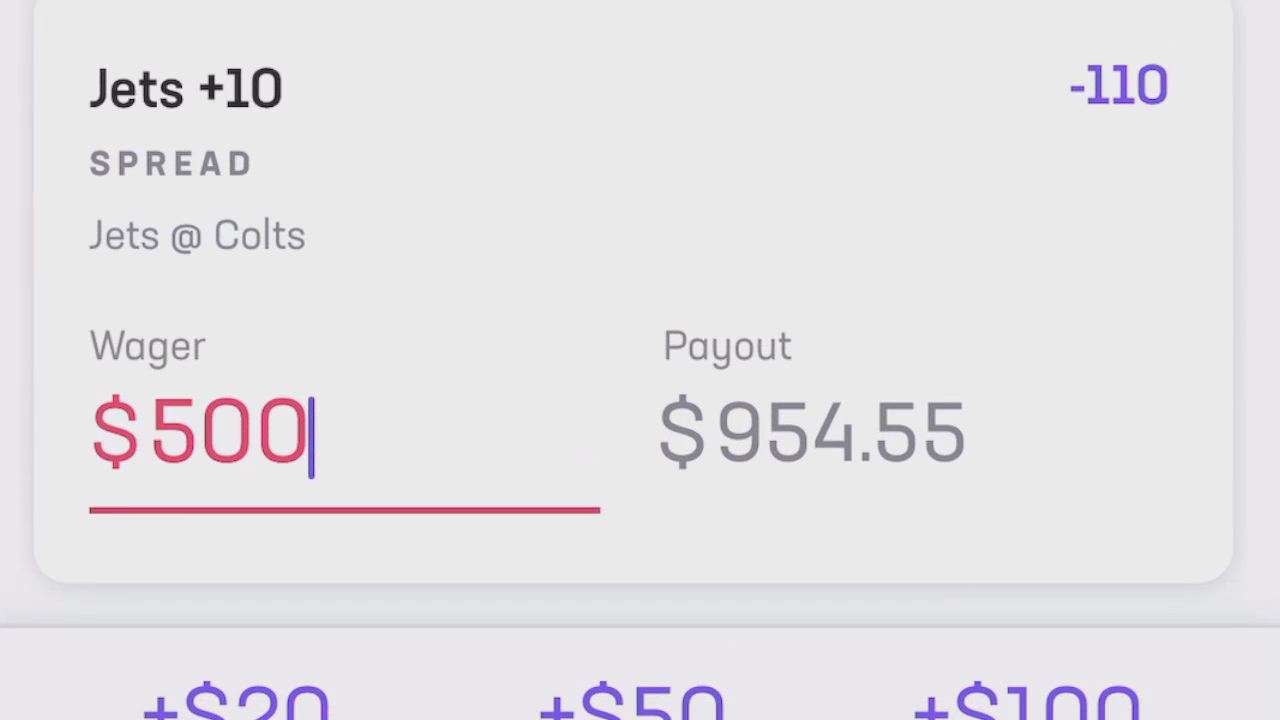
Task: Select the Payout label
Action: pyautogui.click(x=727, y=346)
